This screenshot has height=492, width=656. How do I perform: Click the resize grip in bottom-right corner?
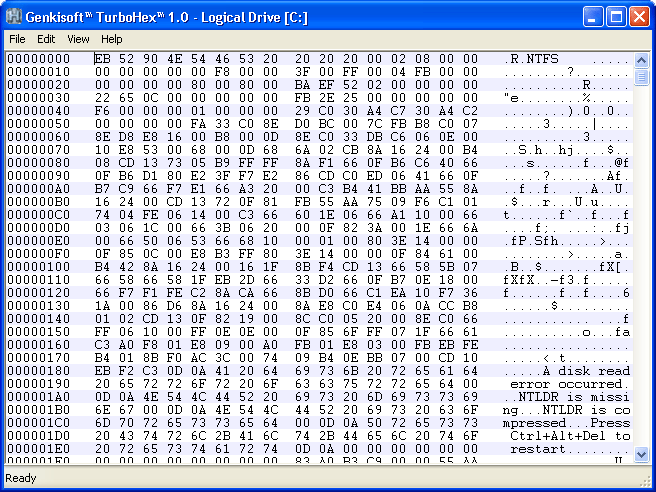point(647,483)
